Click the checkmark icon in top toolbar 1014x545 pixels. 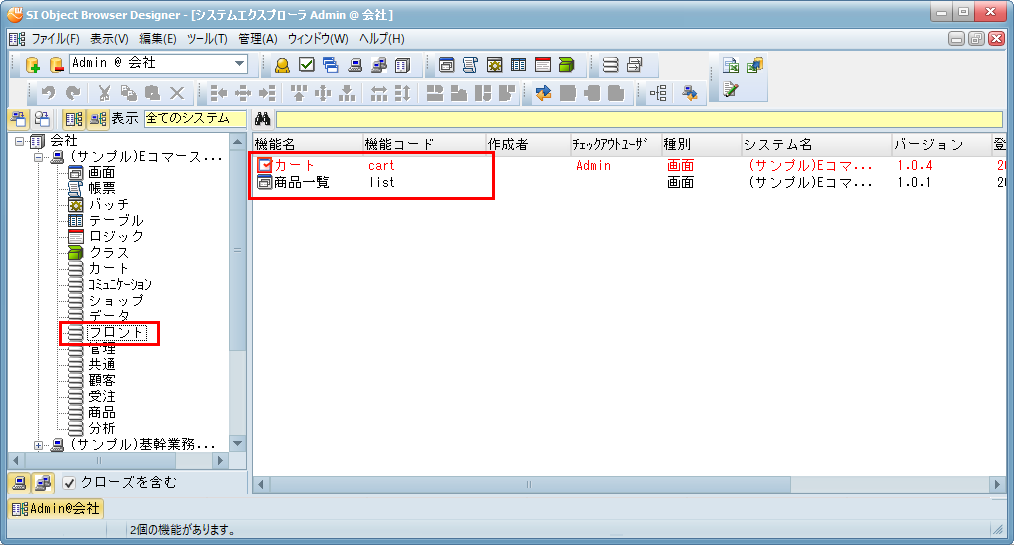(307, 66)
